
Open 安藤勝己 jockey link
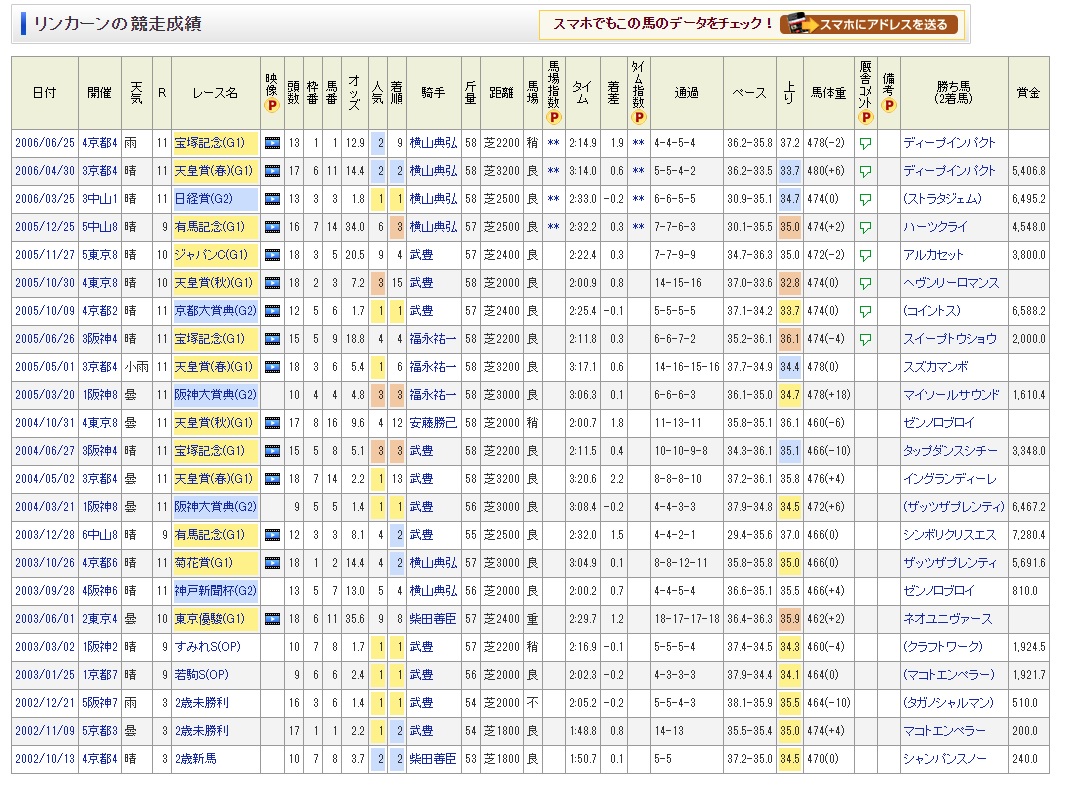(433, 423)
